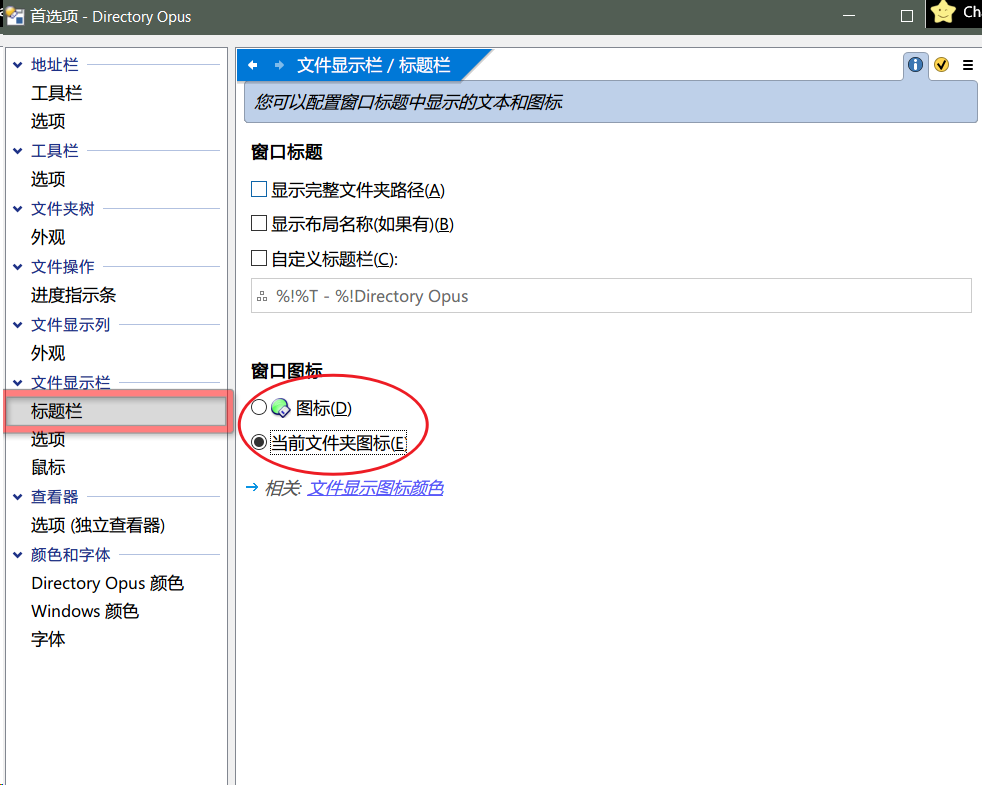Screen dimensions: 982x785
Task: Open the 进度指示条 page
Action: coord(74,295)
